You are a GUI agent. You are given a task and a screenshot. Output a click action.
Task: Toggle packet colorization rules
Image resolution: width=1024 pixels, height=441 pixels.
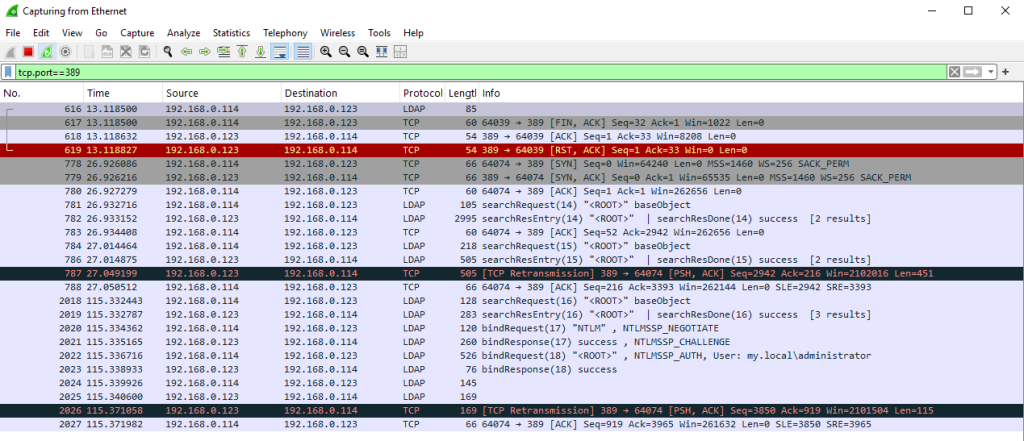302,51
